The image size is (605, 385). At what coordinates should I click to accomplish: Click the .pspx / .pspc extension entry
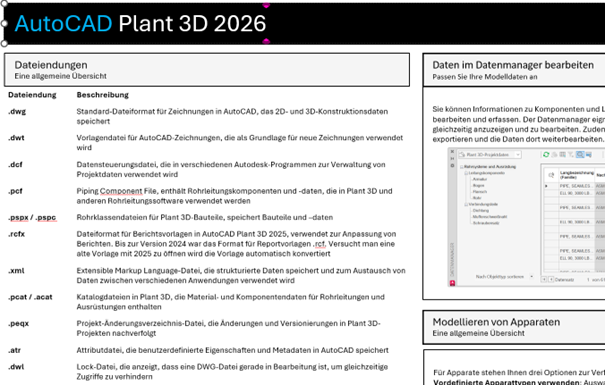tap(32, 218)
